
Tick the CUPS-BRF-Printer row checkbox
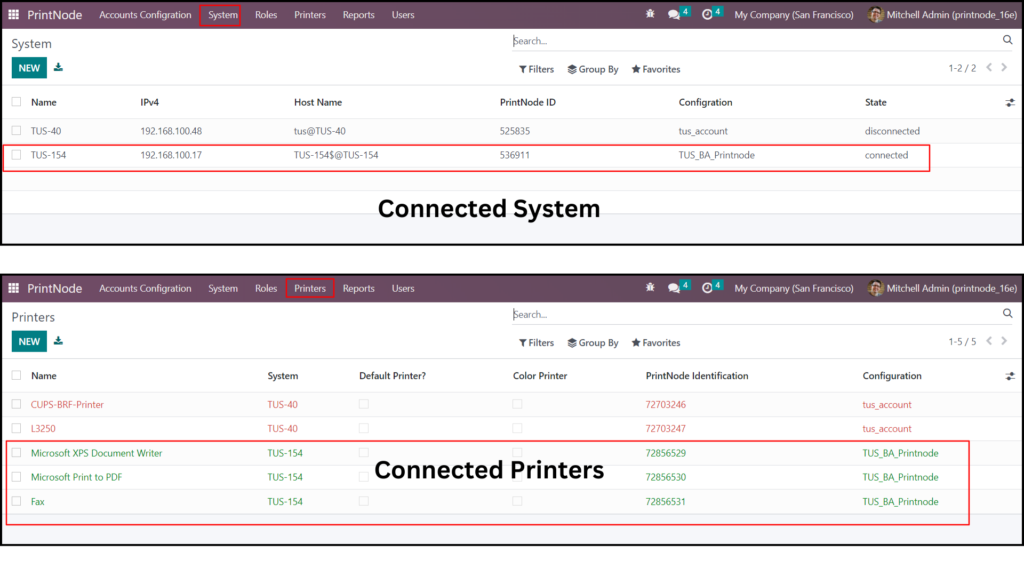coord(16,404)
